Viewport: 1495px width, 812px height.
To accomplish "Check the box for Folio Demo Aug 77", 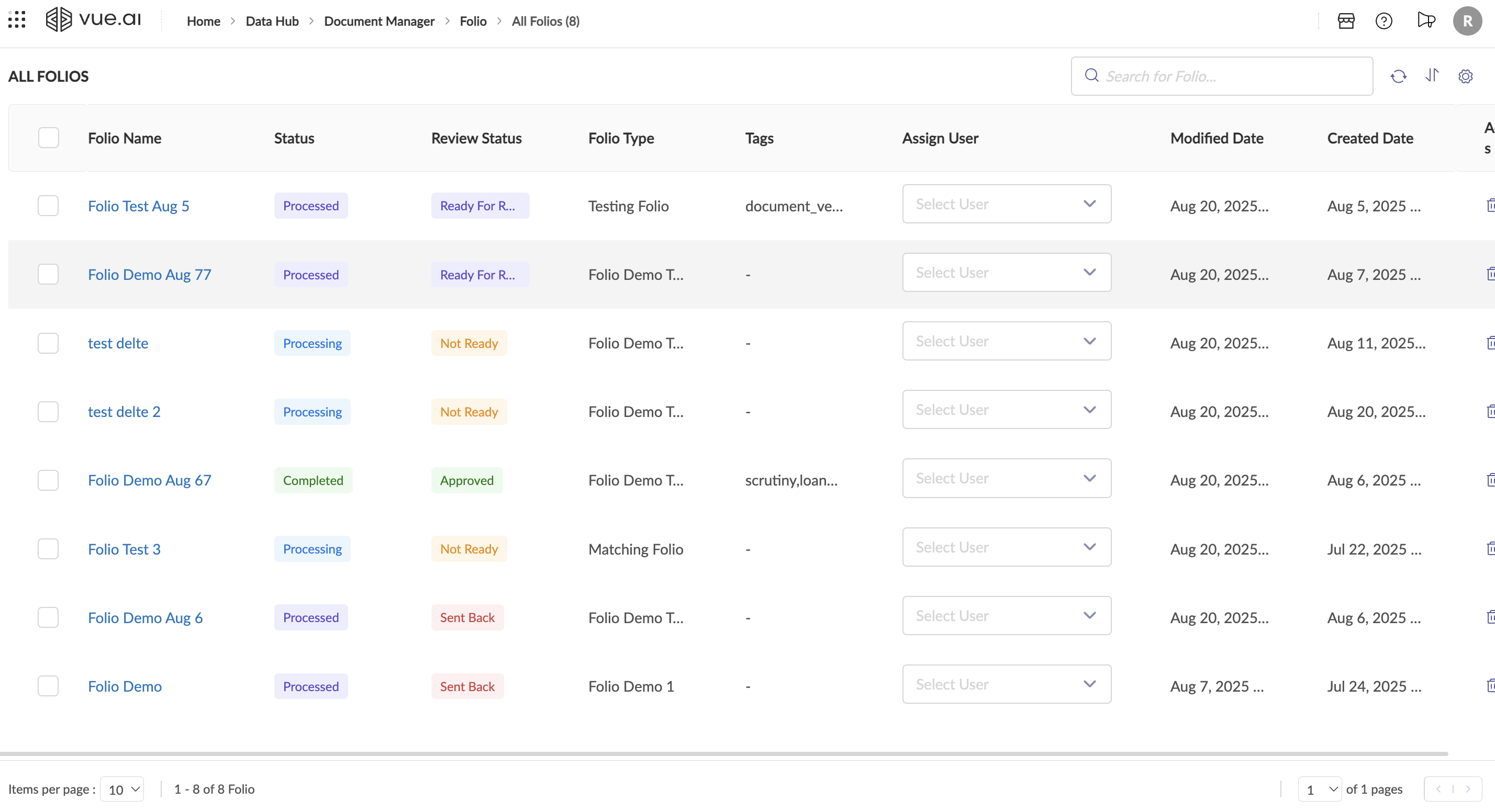I will tap(48, 274).
